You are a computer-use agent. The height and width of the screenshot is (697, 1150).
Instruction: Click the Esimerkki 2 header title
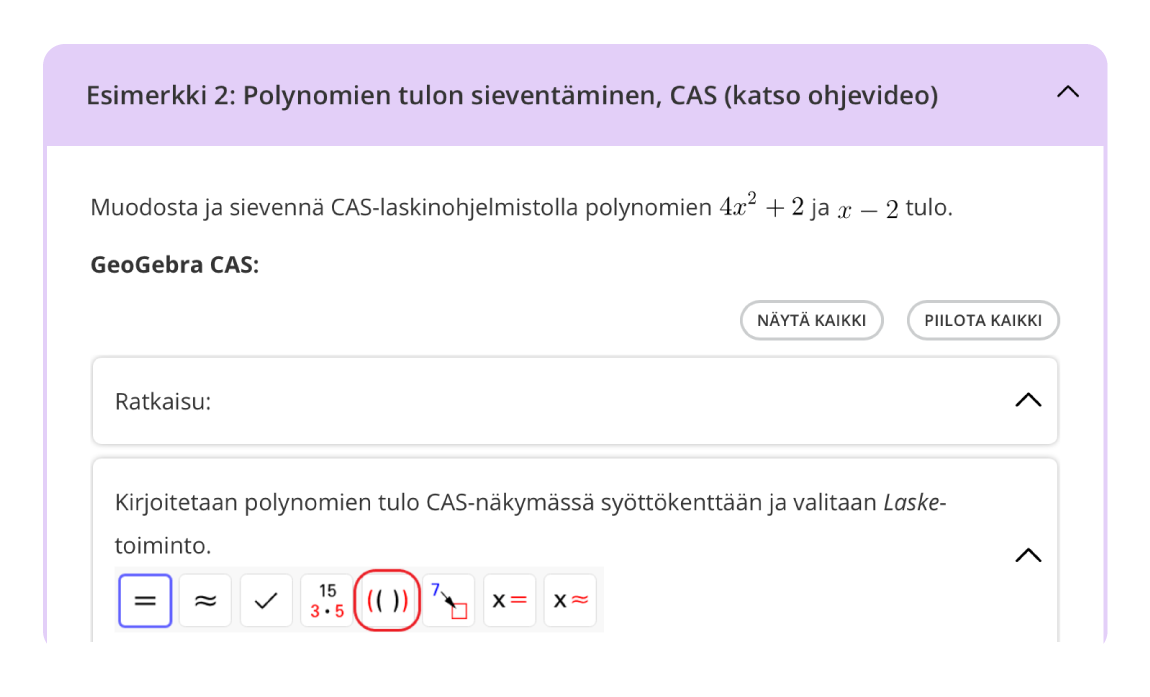tap(511, 96)
